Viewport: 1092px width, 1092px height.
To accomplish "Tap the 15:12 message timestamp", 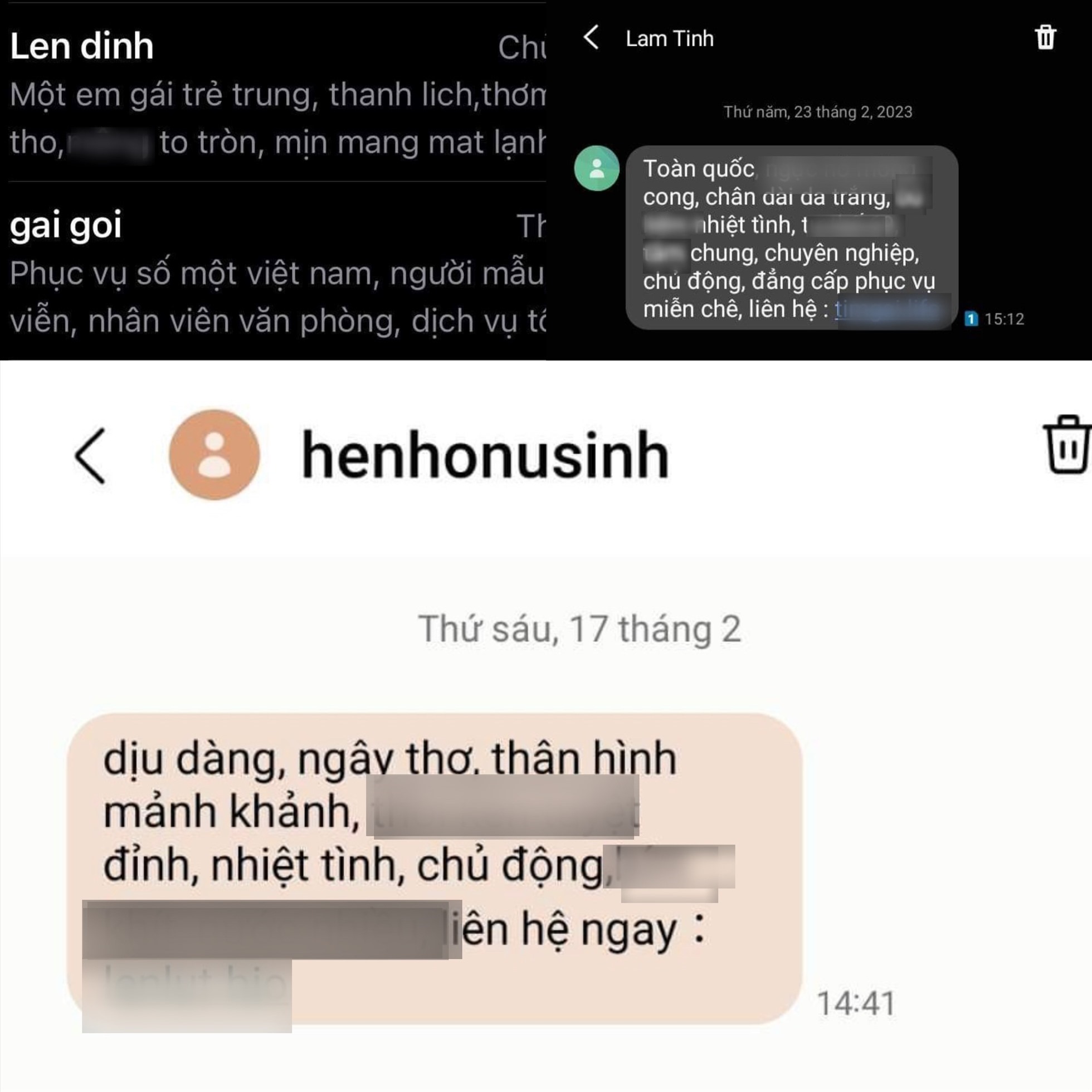I will [1005, 319].
